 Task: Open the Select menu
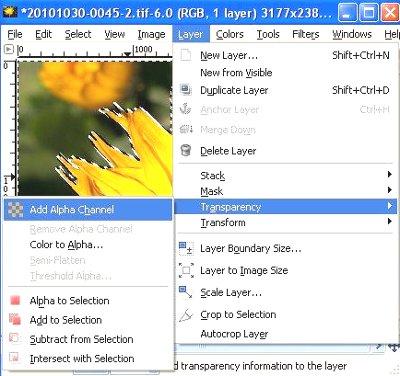tap(78, 34)
